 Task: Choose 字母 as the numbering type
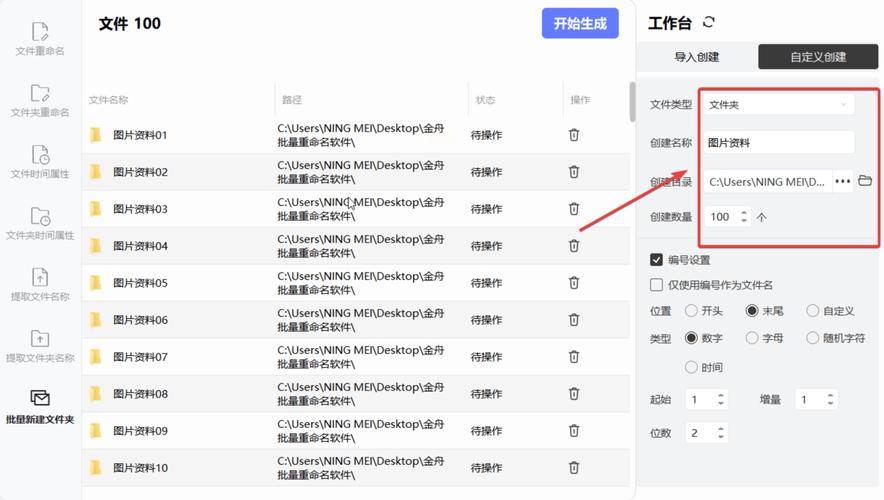point(752,338)
